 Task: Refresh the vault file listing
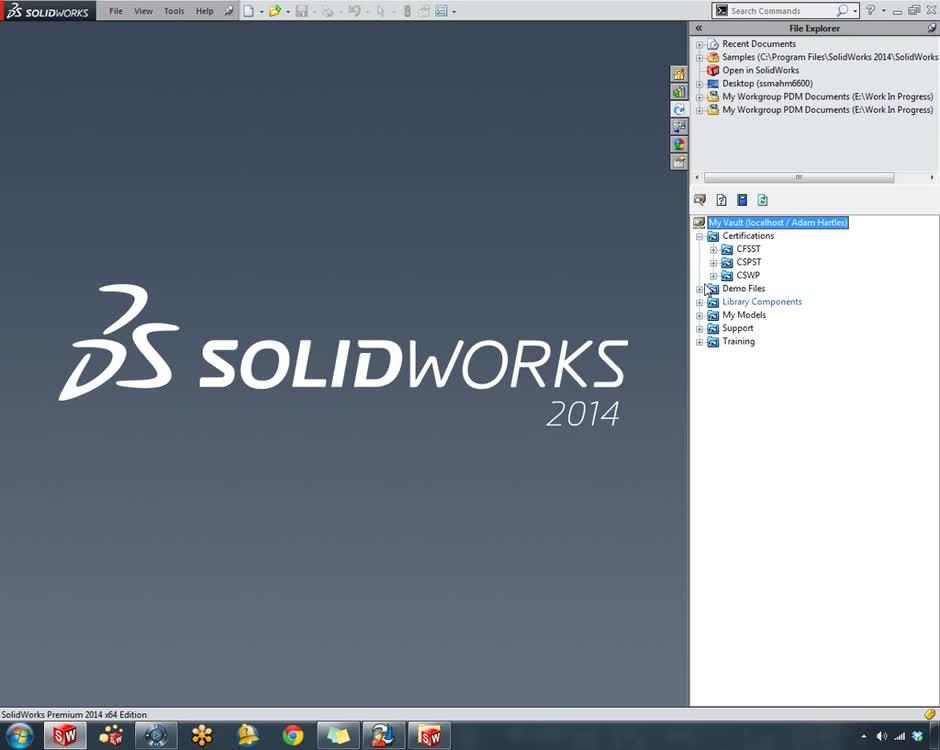(762, 199)
